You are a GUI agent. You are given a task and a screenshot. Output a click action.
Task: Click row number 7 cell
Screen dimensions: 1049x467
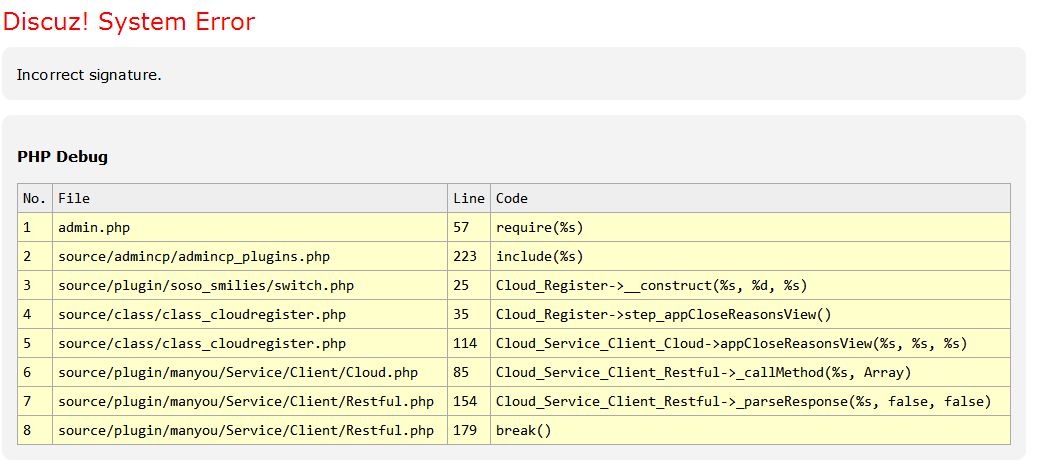35,401
